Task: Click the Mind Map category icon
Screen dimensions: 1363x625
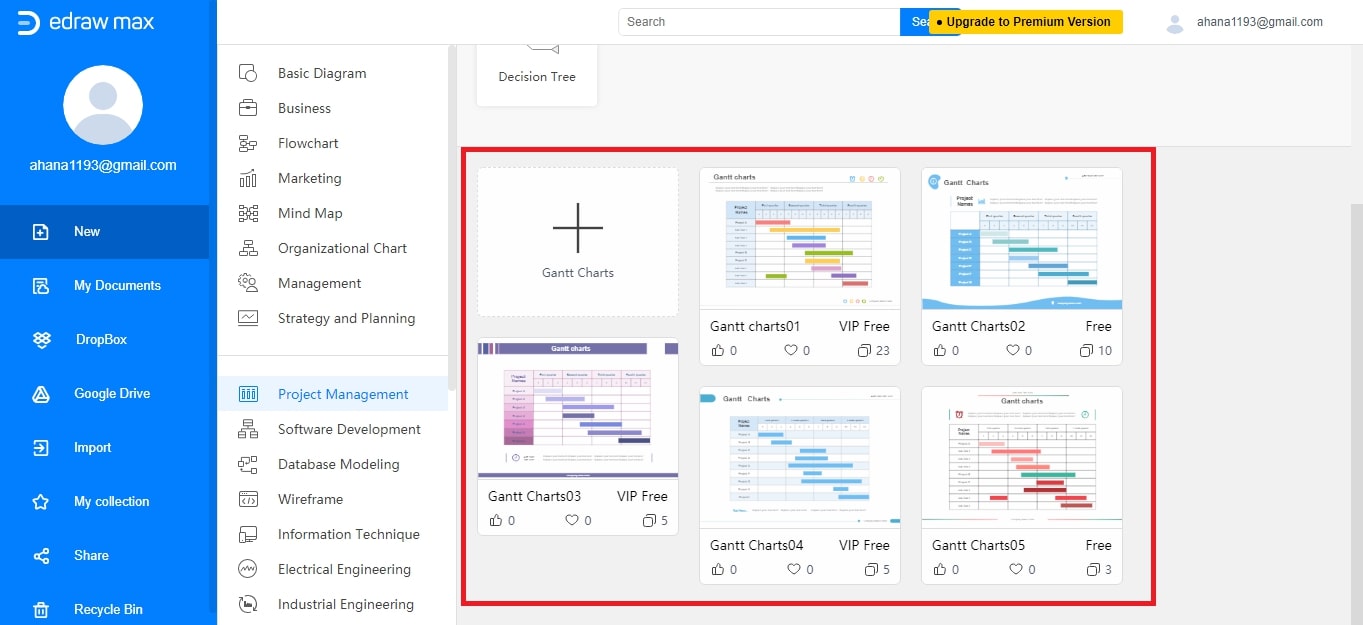Action: [x=248, y=213]
